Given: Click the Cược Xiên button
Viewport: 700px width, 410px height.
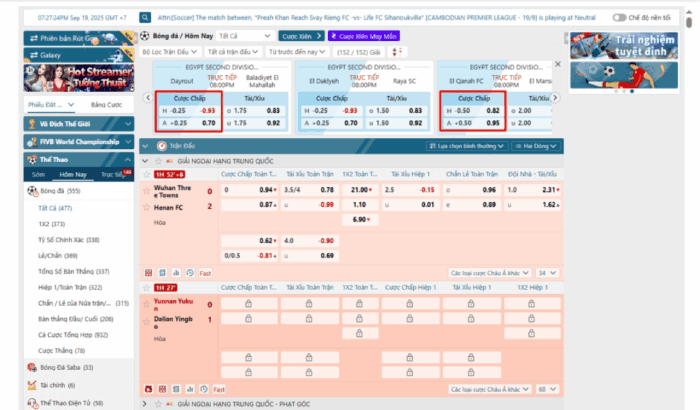Looking at the screenshot, I should 301,36.
